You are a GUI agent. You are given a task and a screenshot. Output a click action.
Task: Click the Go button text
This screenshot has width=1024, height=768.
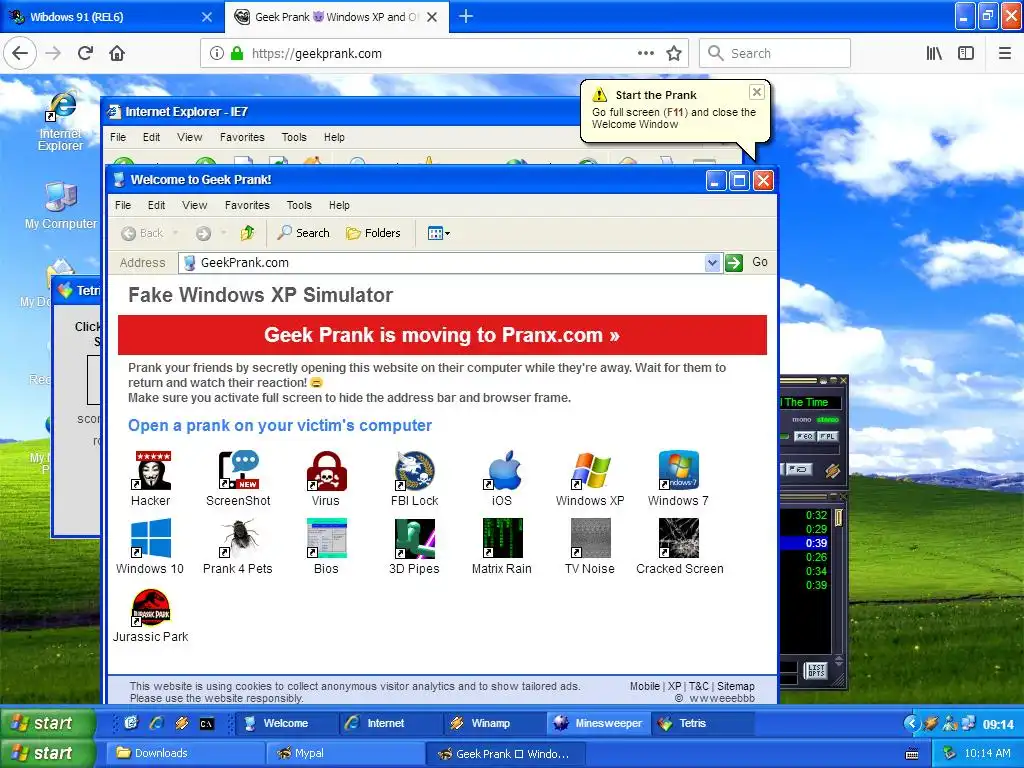tap(760, 262)
